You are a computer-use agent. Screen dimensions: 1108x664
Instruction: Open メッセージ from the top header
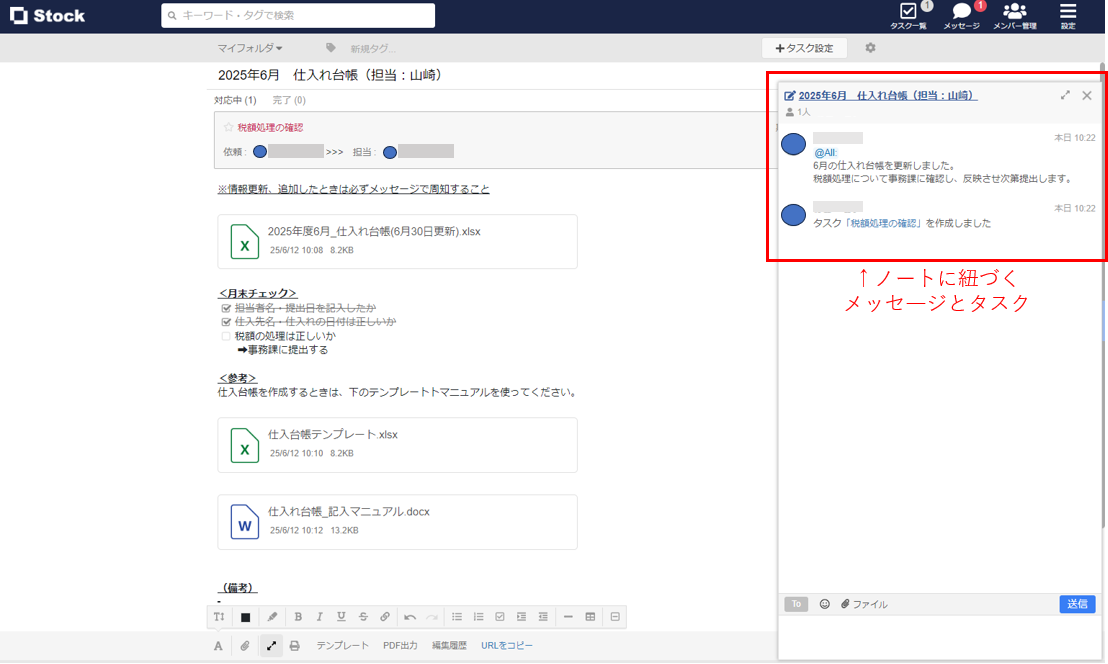click(x=960, y=16)
